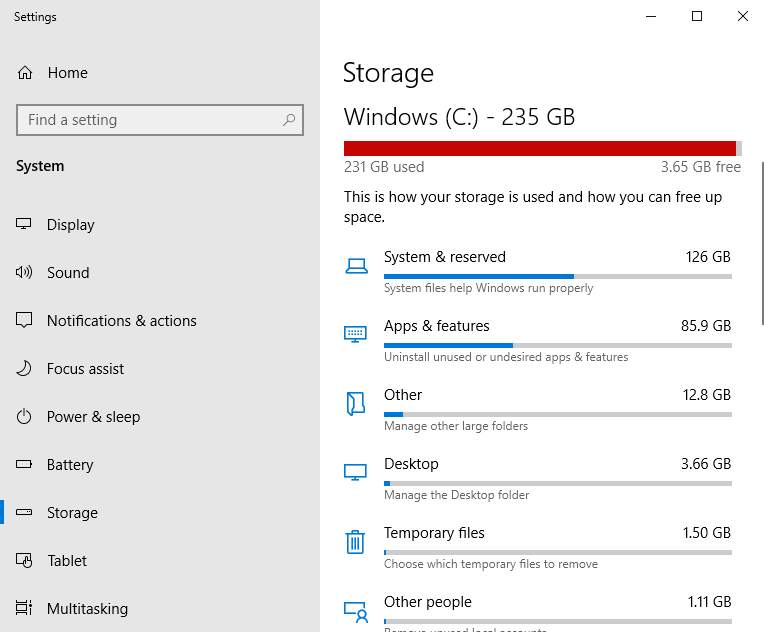Open Desktop storage category
The image size is (764, 632).
click(x=538, y=478)
